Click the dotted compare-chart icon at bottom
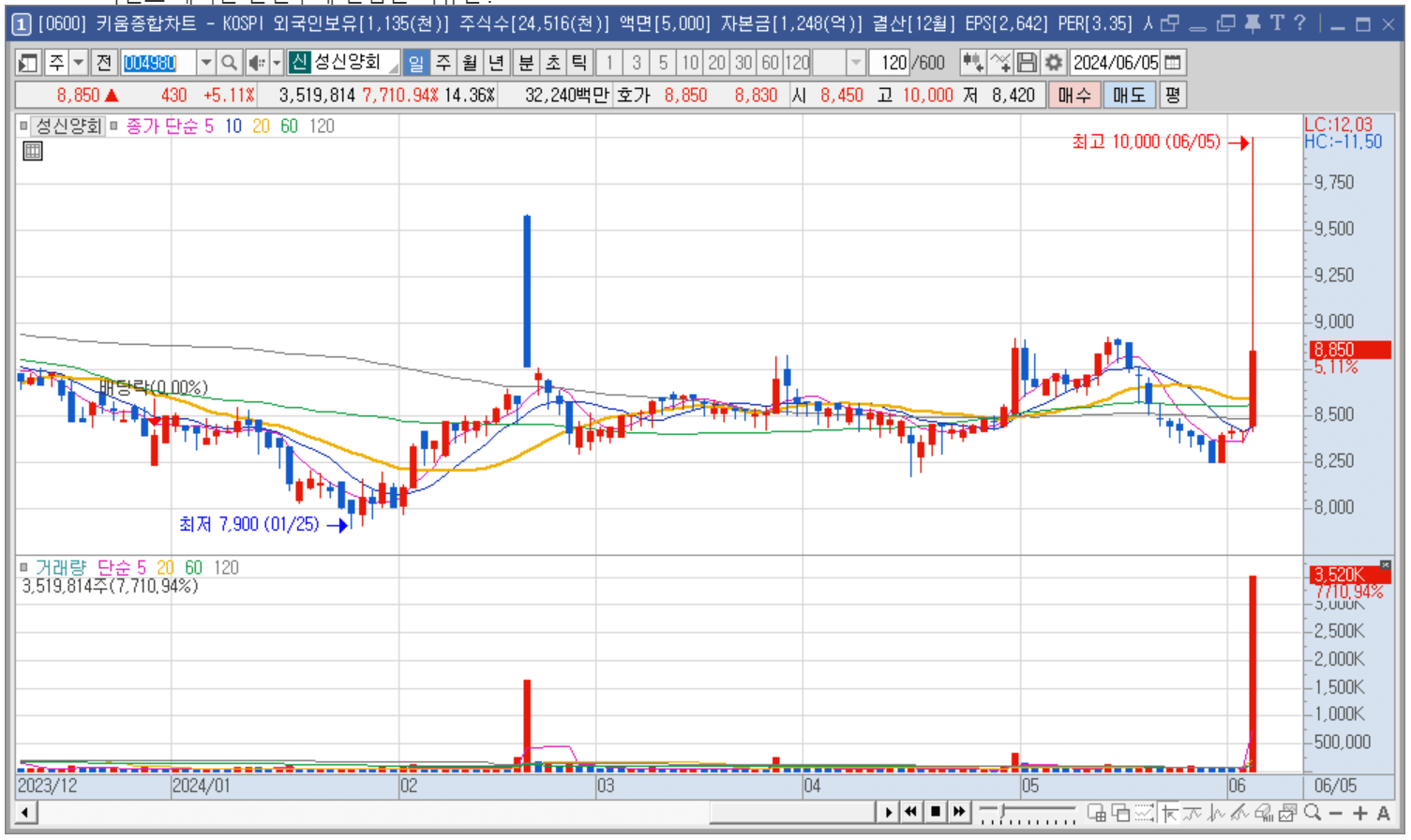Viewport: 1411px width, 840px height. click(x=1145, y=813)
